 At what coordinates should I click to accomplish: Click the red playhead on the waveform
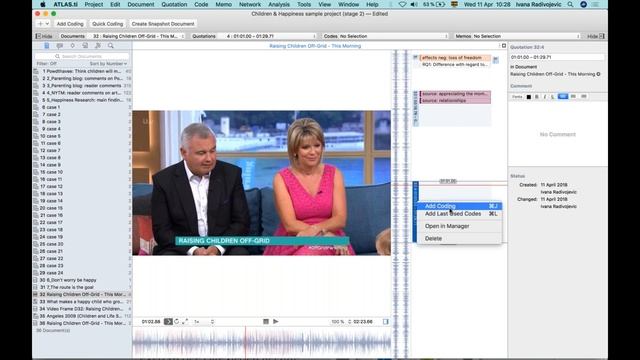tap(245, 342)
